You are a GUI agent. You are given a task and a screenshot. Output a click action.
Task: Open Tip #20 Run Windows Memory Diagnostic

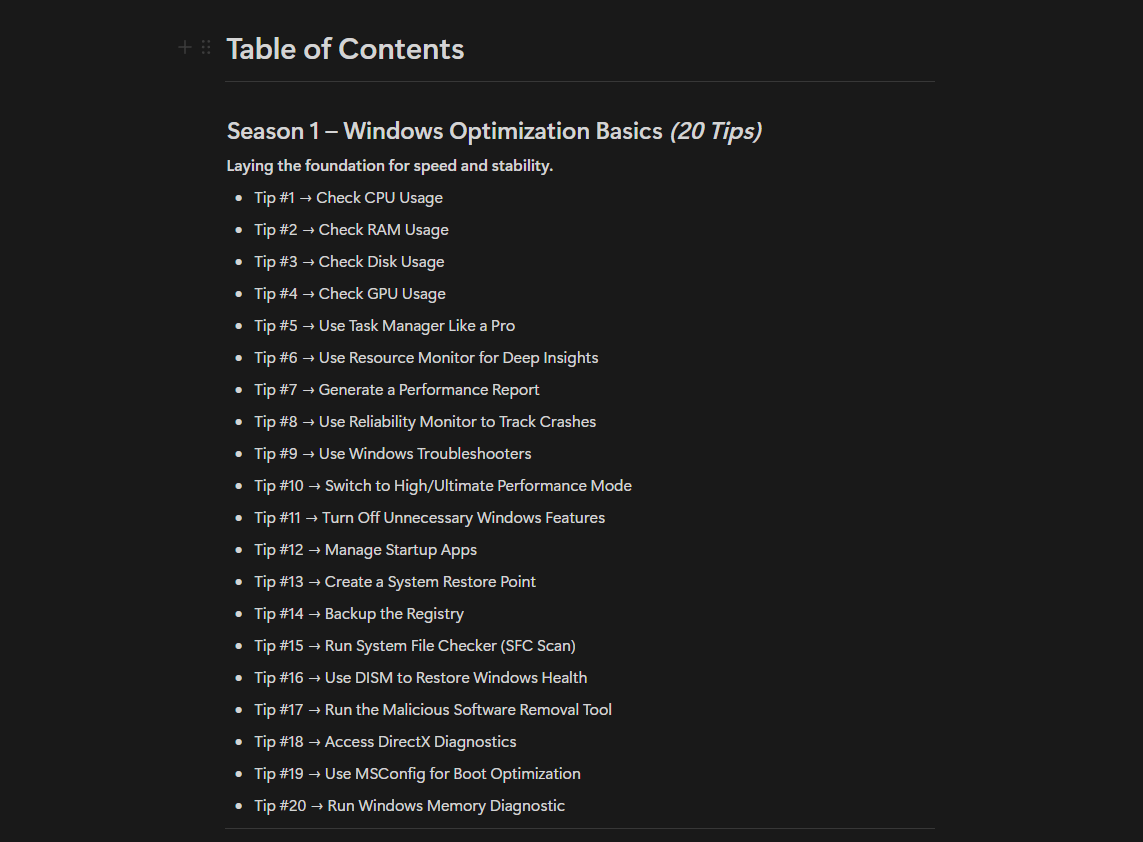click(x=410, y=807)
